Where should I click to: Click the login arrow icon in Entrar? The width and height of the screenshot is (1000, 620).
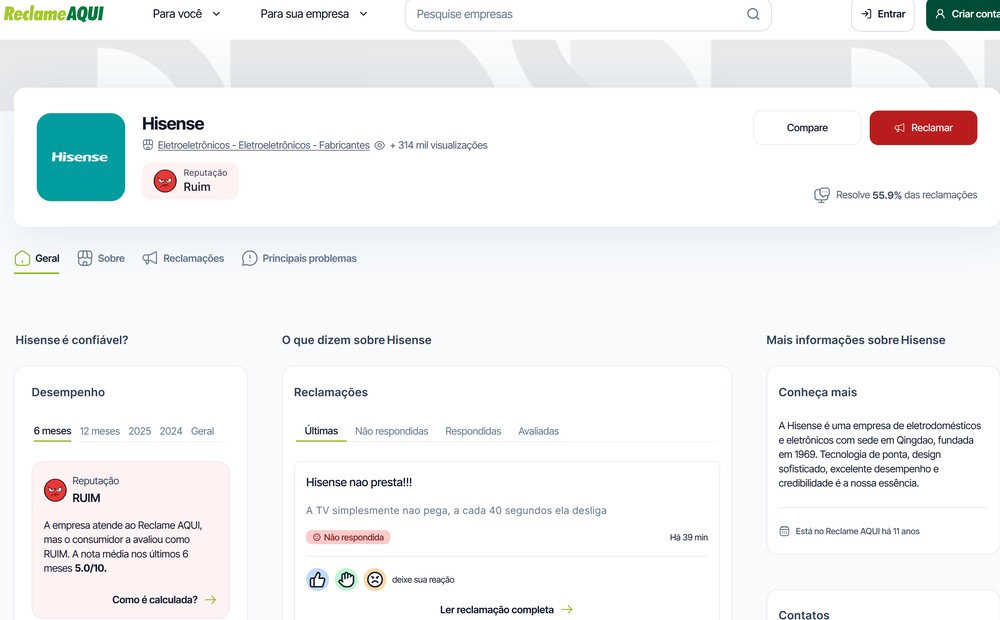point(866,14)
